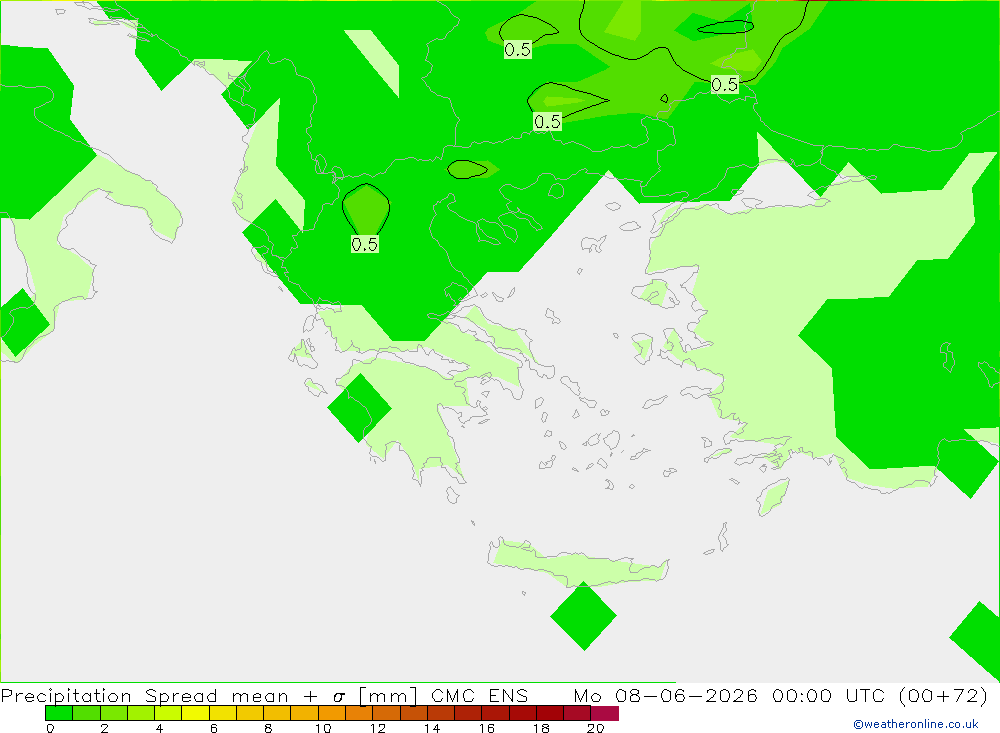Click the ©weatheronline.co.uk copyright link
The height and width of the screenshot is (733, 1000).
(916, 724)
